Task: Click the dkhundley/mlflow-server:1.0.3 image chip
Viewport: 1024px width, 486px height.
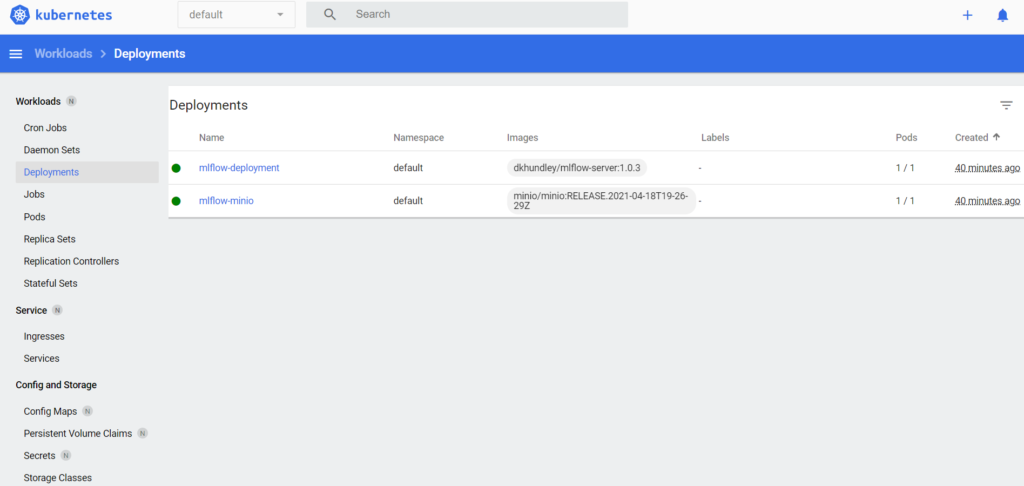Action: (x=577, y=168)
